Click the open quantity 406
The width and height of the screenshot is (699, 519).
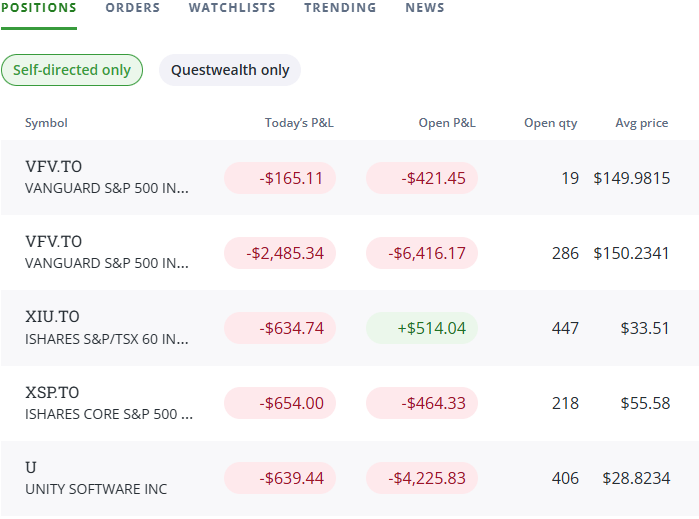tap(565, 478)
